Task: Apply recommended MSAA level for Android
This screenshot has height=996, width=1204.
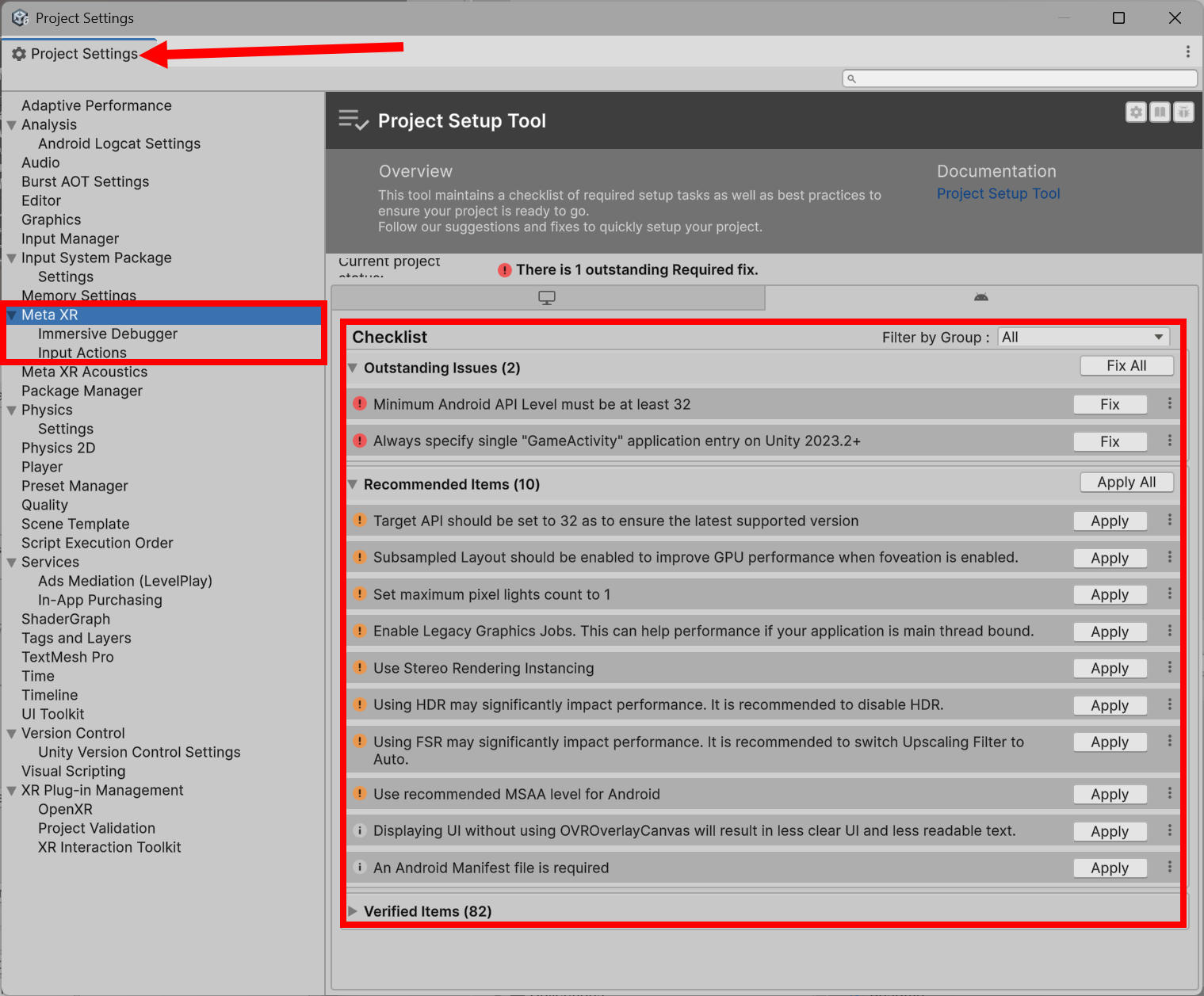Action: click(1110, 794)
